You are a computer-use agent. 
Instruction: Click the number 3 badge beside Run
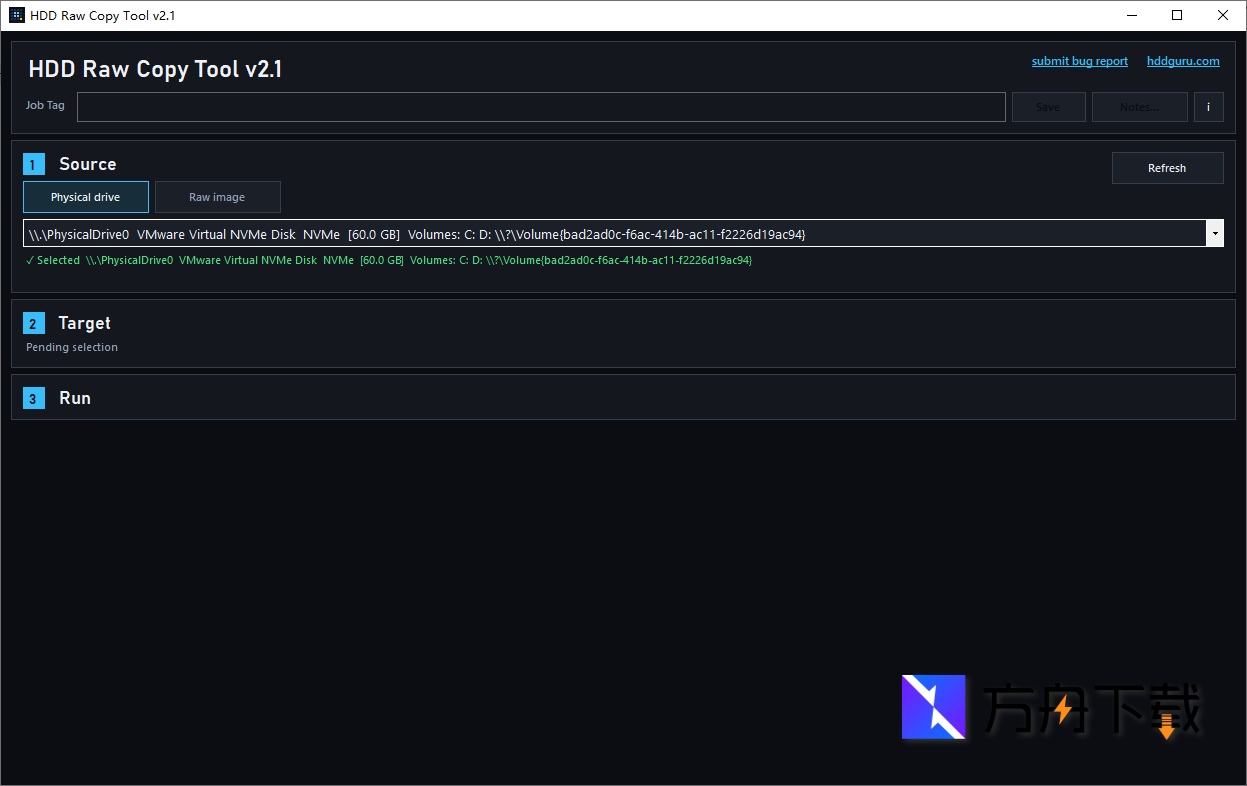pyautogui.click(x=34, y=399)
